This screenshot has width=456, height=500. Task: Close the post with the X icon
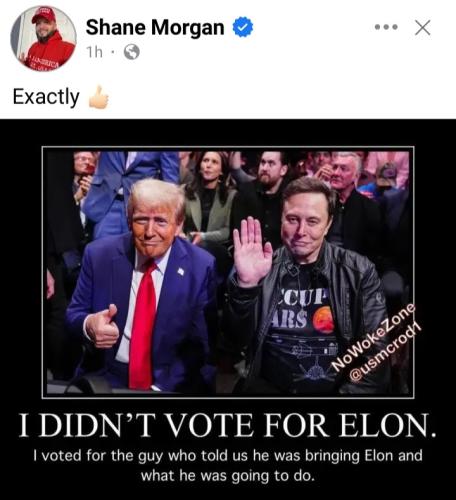point(423,27)
